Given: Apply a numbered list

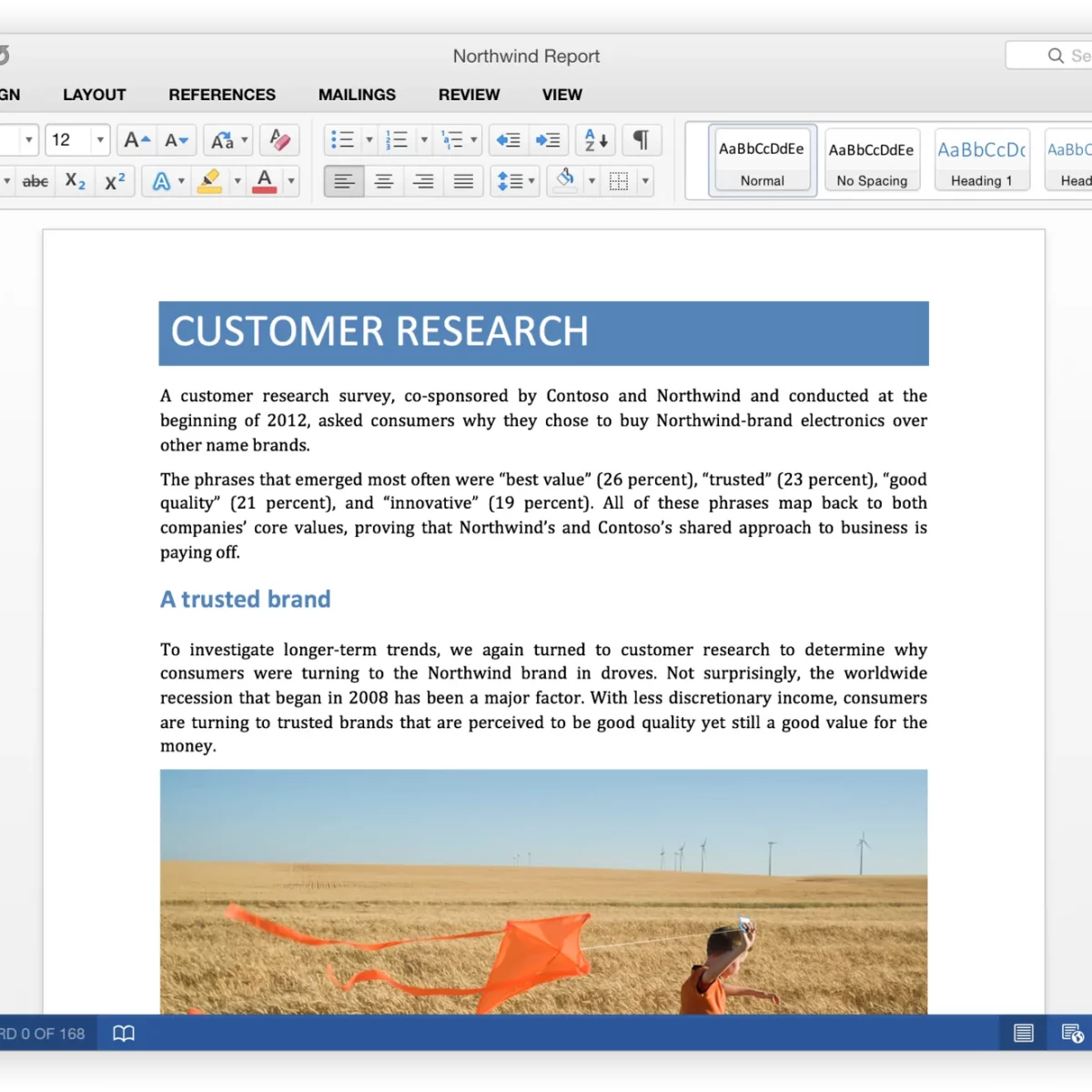Looking at the screenshot, I should 397,140.
